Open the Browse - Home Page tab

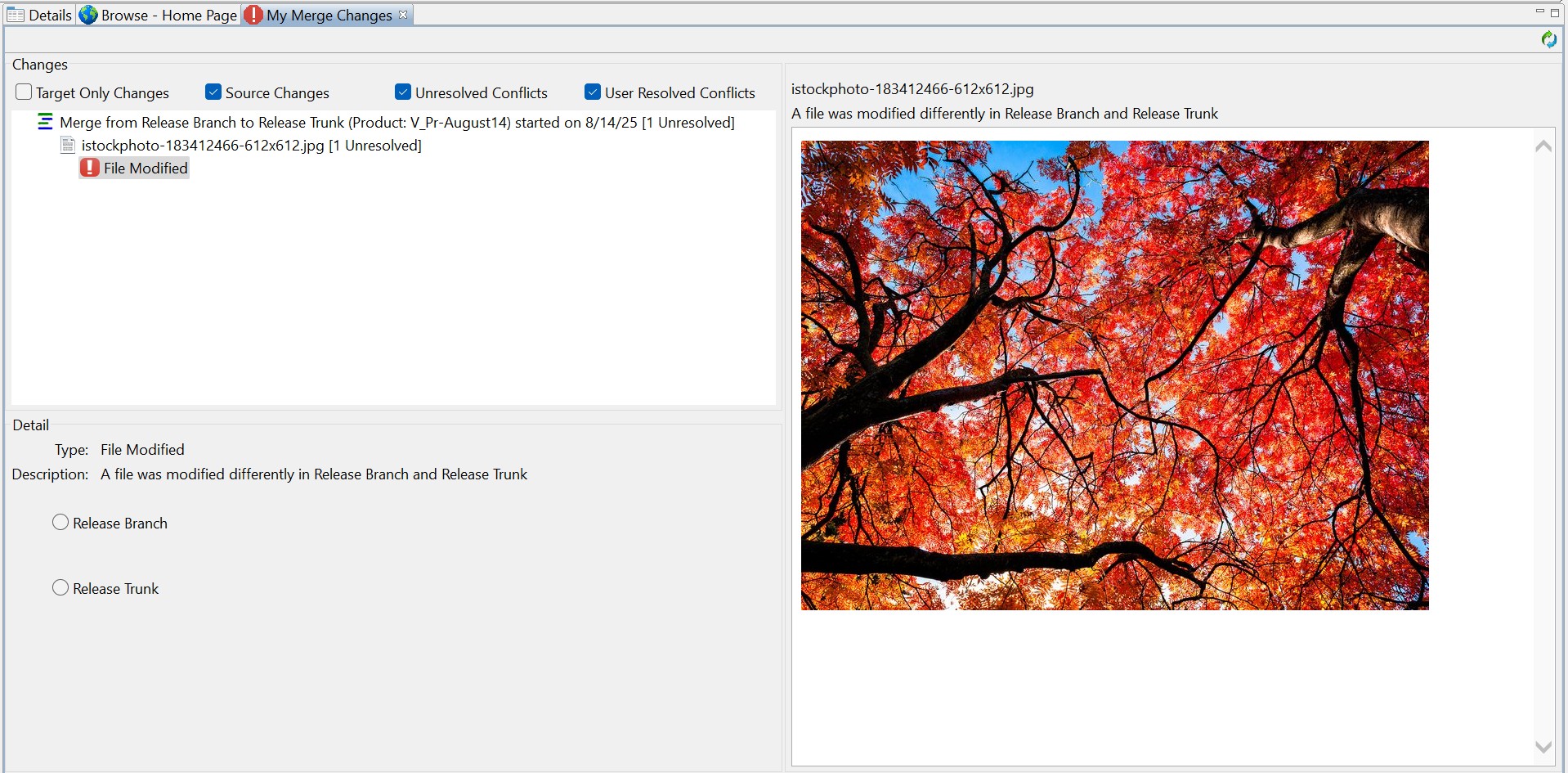(x=168, y=16)
